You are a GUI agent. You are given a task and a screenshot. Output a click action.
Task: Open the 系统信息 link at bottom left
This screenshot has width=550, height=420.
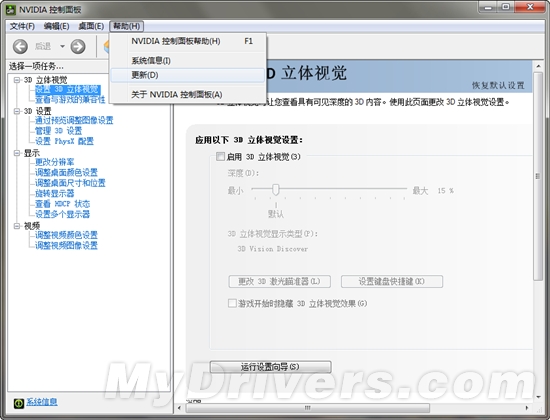[42, 402]
